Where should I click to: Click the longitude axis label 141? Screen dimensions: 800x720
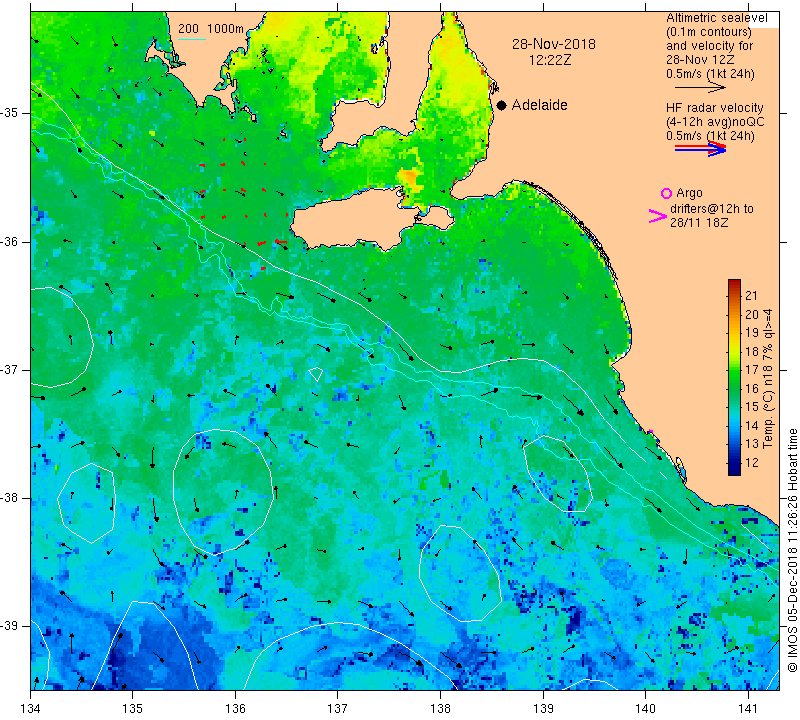tap(748, 708)
